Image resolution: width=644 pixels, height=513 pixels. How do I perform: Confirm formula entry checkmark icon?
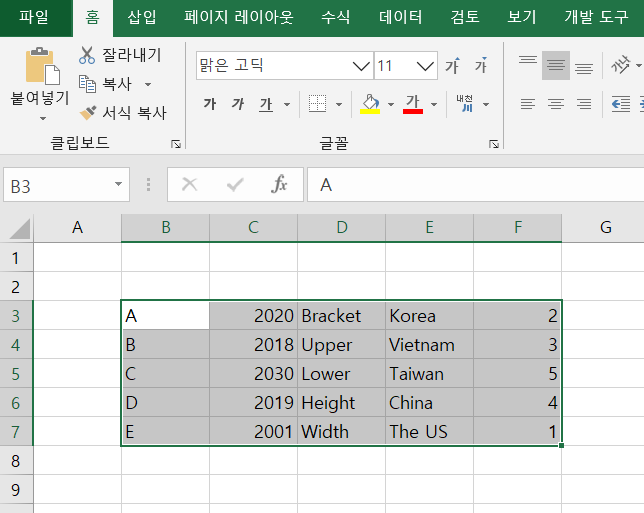tap(235, 185)
